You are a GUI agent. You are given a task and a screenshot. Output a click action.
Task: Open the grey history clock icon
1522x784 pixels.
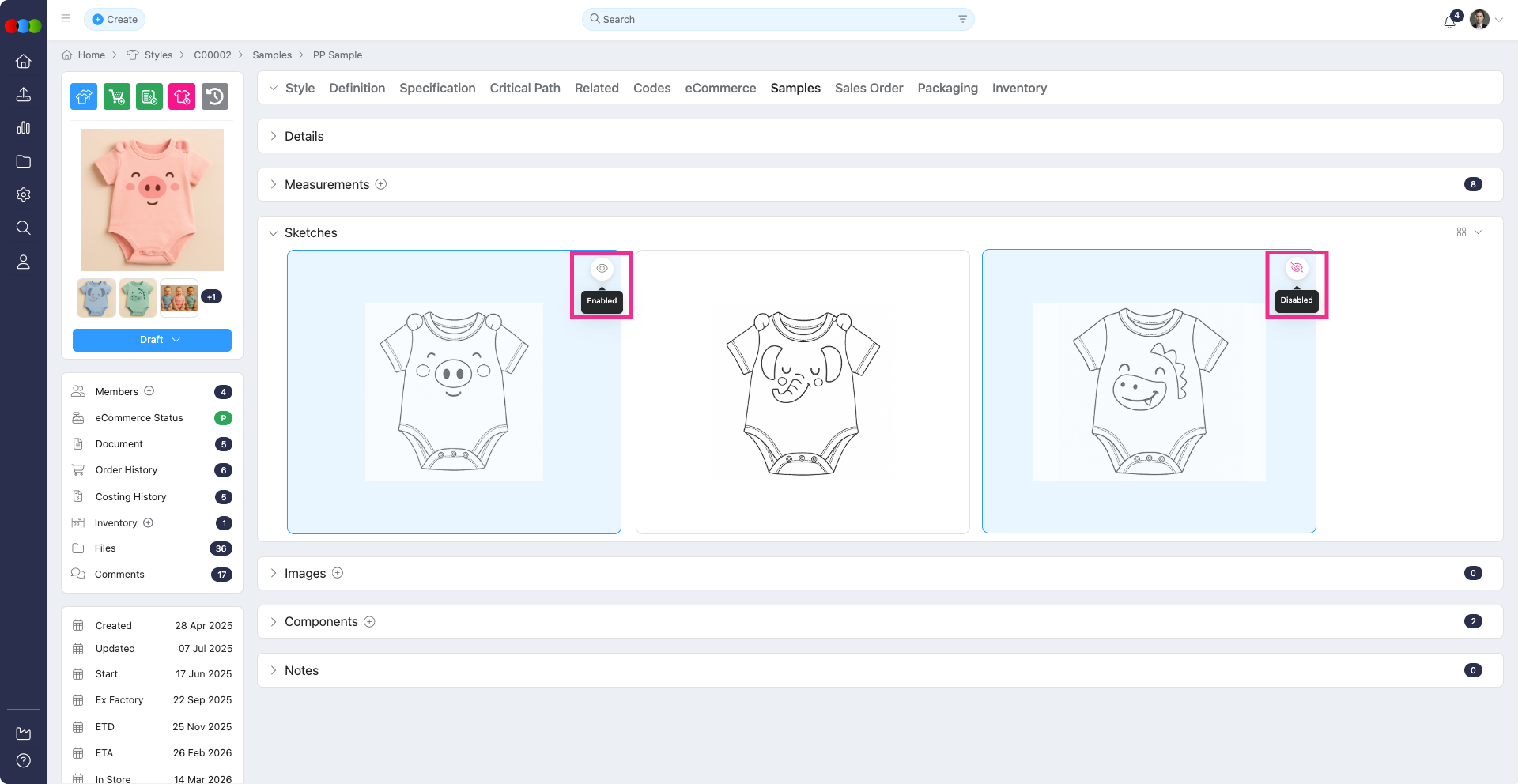[x=215, y=96]
